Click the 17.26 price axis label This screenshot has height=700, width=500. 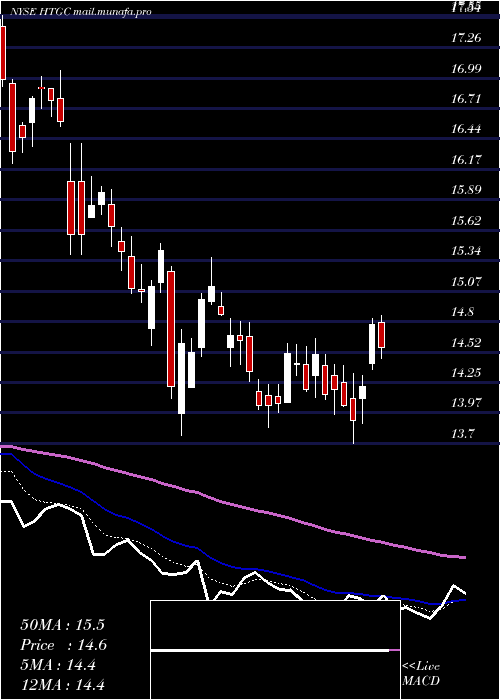pos(466,38)
